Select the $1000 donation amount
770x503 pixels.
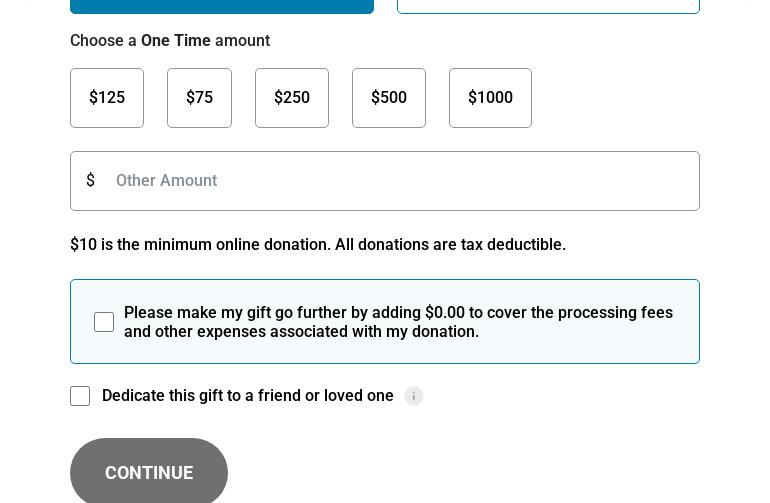[x=490, y=98]
